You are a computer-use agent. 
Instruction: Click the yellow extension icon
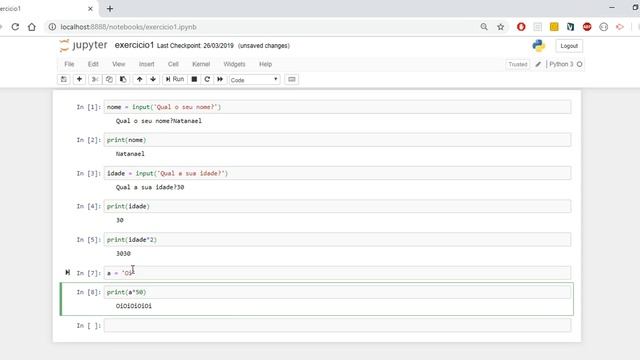point(554,27)
